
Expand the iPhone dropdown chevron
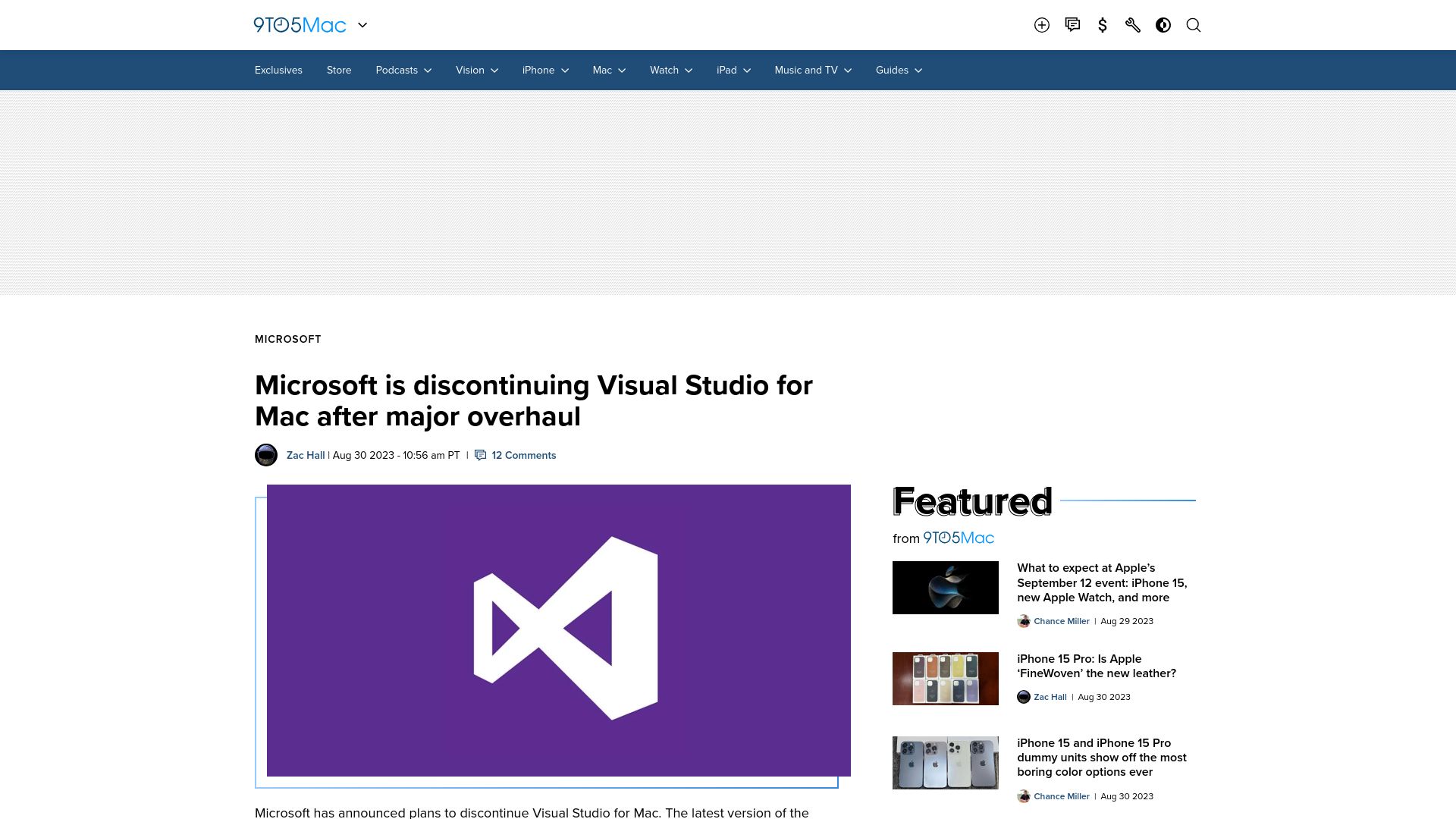tap(565, 71)
